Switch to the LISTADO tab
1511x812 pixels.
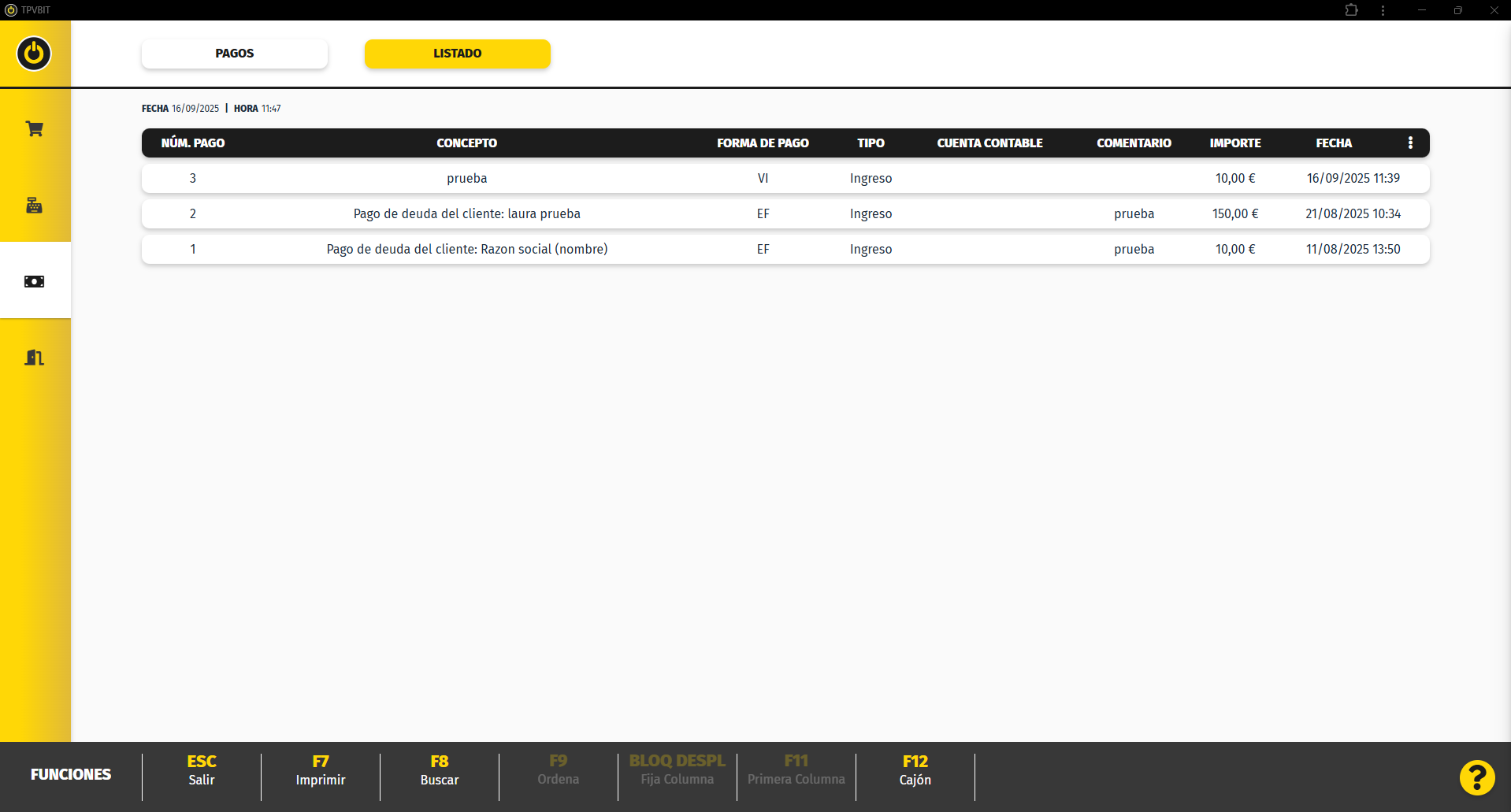pyautogui.click(x=457, y=54)
